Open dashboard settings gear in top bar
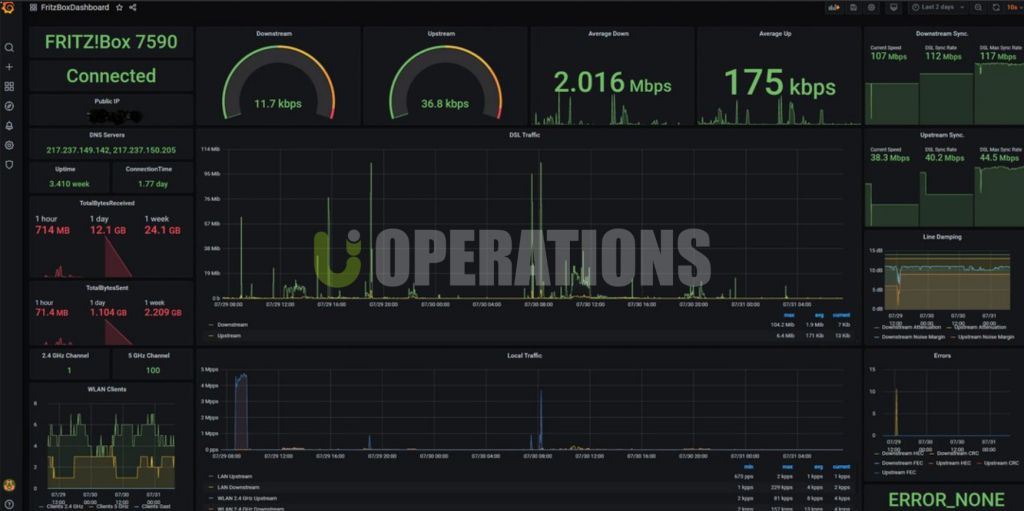The width and height of the screenshot is (1024, 511). point(871,8)
